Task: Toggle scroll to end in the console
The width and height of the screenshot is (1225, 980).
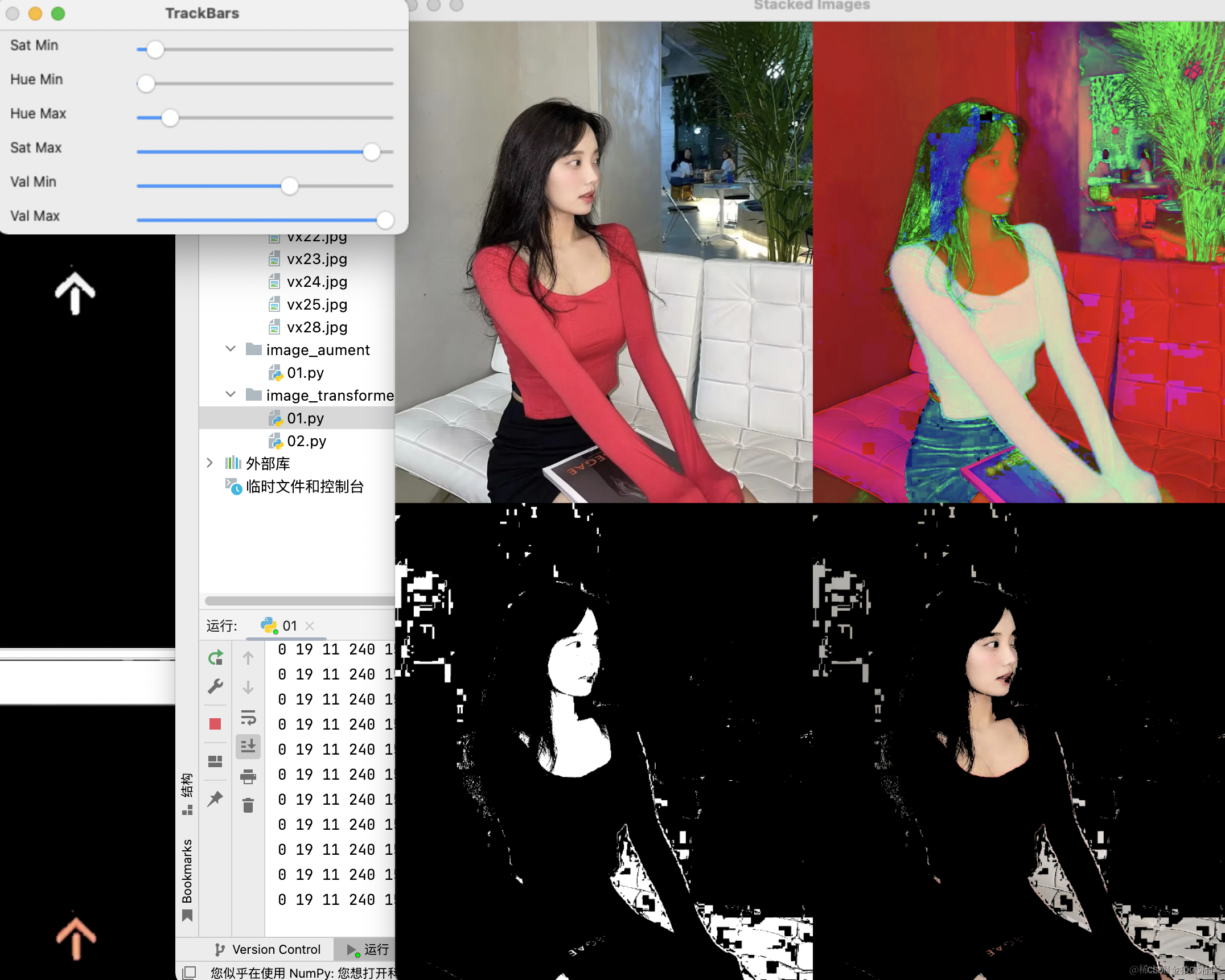Action: point(248,746)
